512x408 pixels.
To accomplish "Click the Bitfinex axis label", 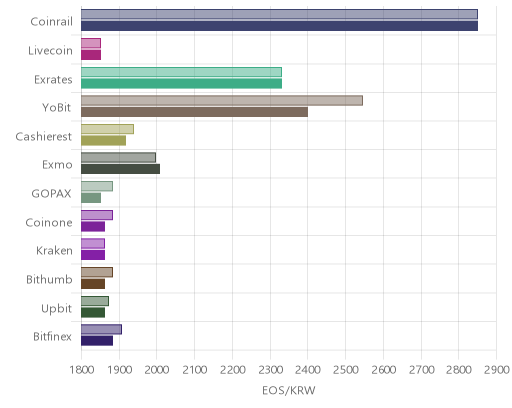I will 52,337.
